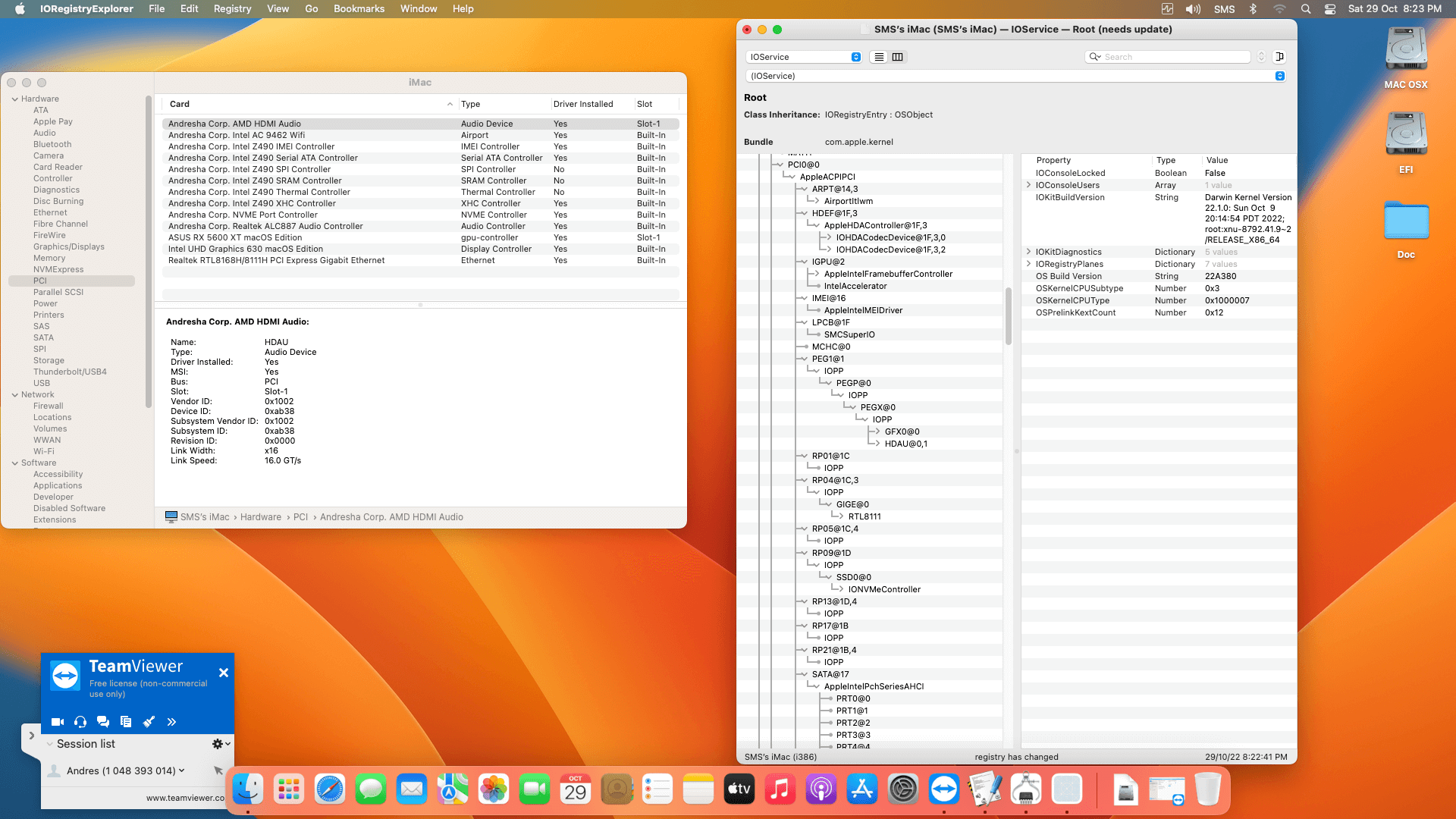The height and width of the screenshot is (819, 1456).
Task: Click TeamViewer headset audio icon
Action: tap(80, 722)
